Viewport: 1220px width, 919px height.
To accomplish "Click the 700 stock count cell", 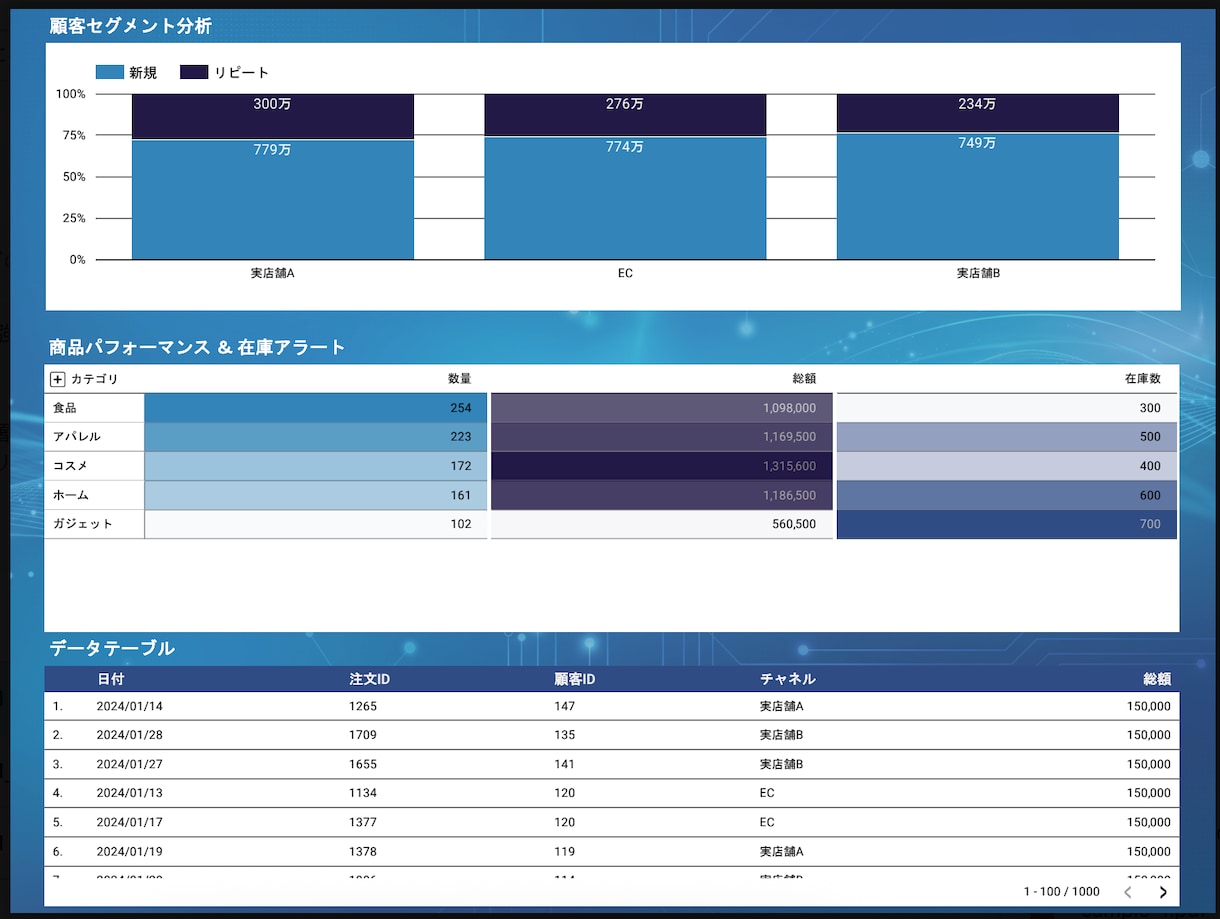I will 1007,524.
